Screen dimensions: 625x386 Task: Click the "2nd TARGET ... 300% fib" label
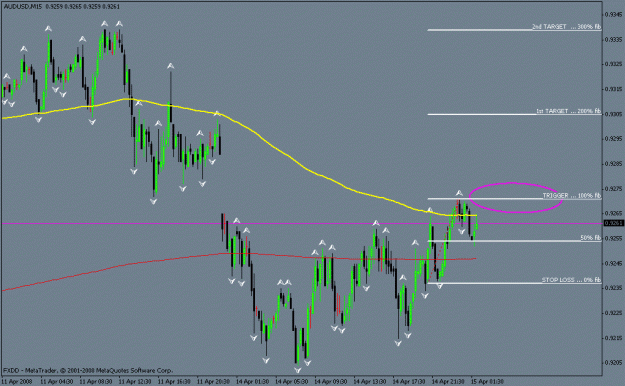point(566,27)
